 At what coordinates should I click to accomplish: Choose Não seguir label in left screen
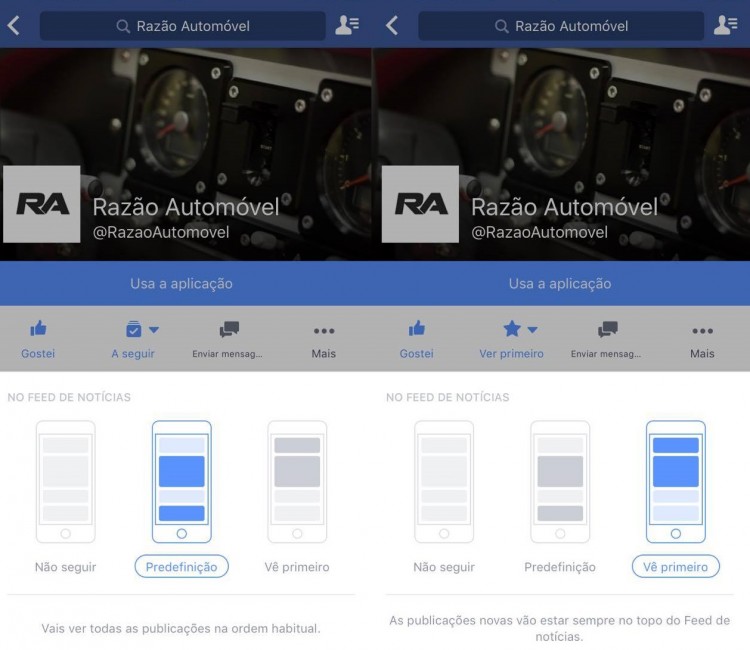(66, 567)
